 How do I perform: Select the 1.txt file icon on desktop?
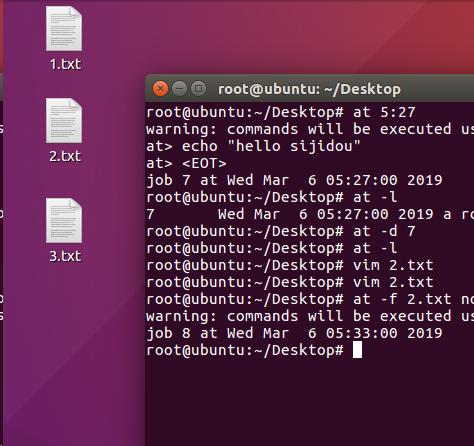pyautogui.click(x=64, y=29)
